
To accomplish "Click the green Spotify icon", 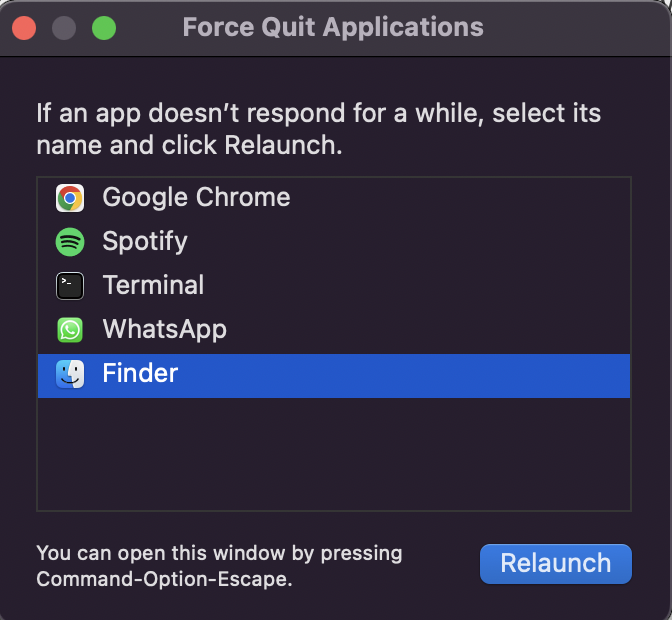I will click(x=70, y=242).
